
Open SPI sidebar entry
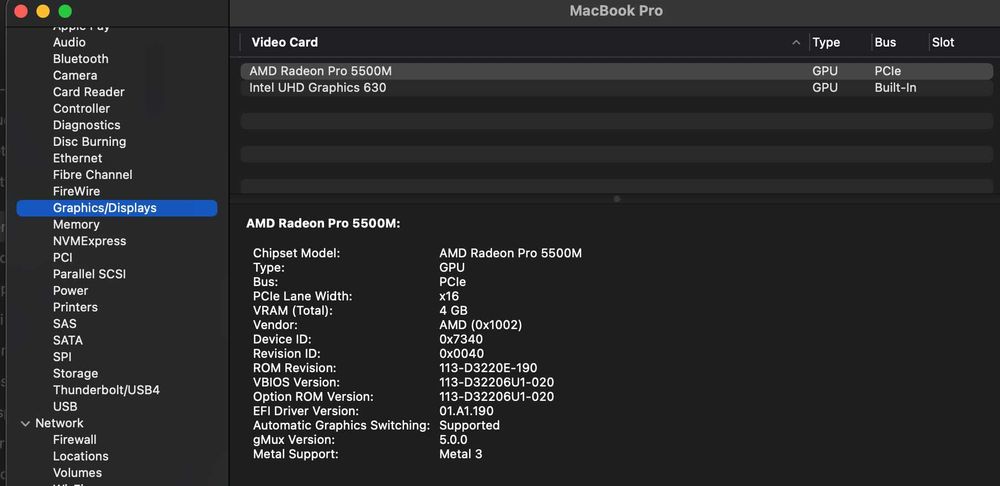tap(62, 357)
